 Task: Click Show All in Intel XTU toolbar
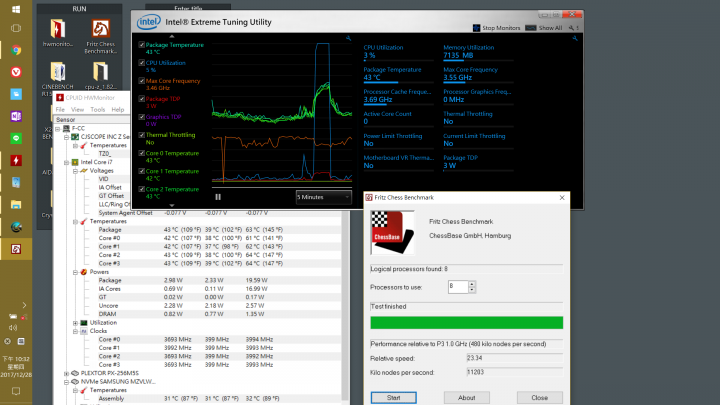[x=544, y=28]
